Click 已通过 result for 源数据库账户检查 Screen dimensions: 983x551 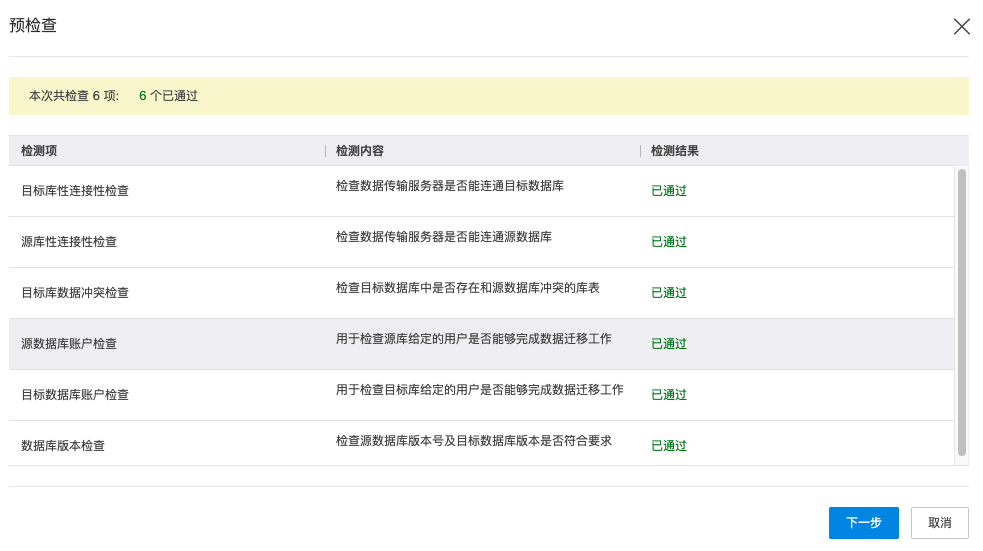(x=669, y=344)
